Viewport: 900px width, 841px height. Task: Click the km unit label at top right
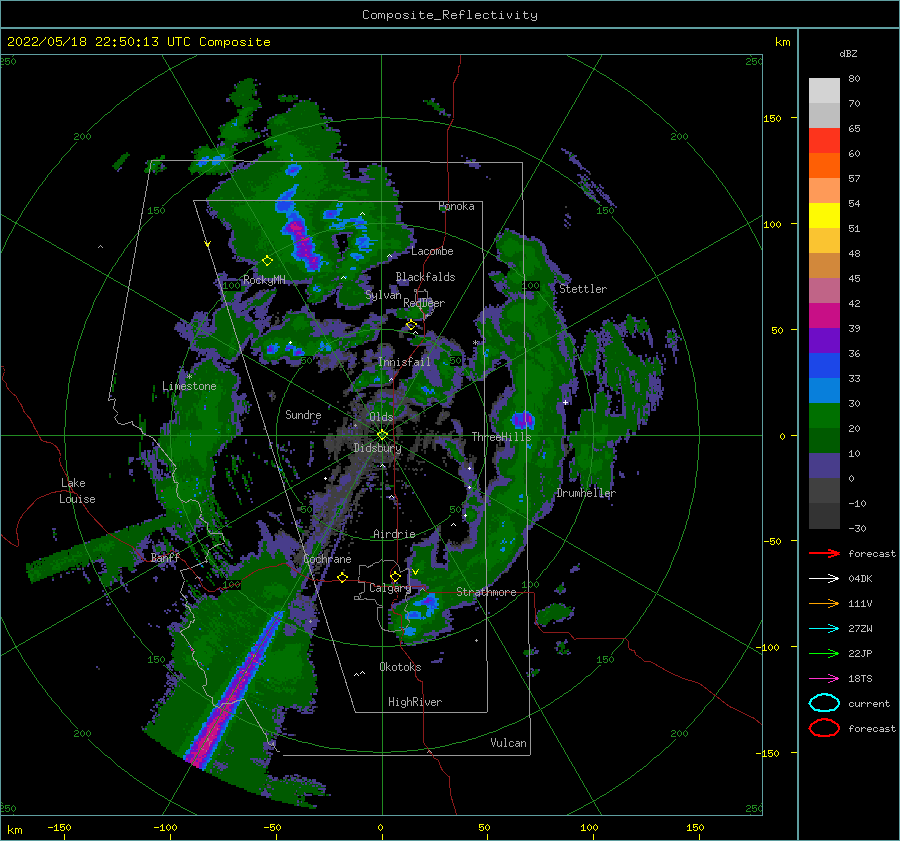(x=782, y=42)
